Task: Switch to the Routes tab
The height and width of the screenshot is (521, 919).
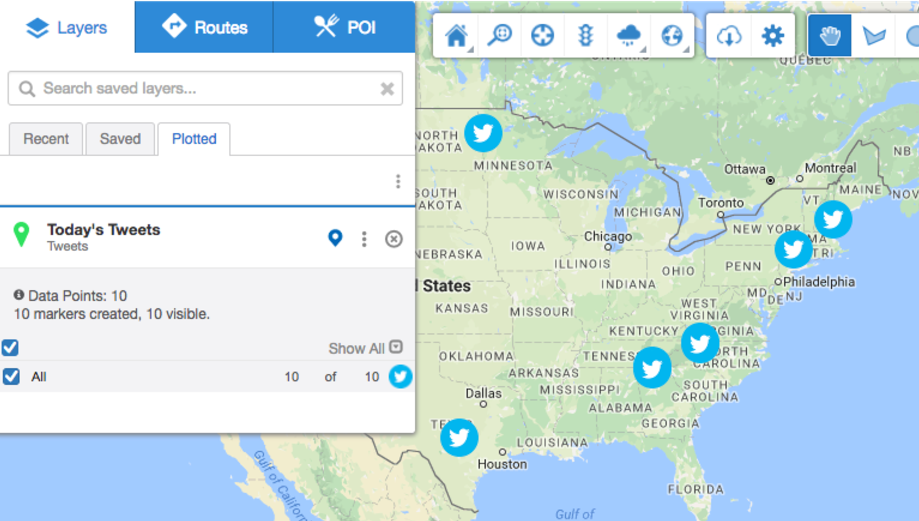Action: click(x=204, y=28)
